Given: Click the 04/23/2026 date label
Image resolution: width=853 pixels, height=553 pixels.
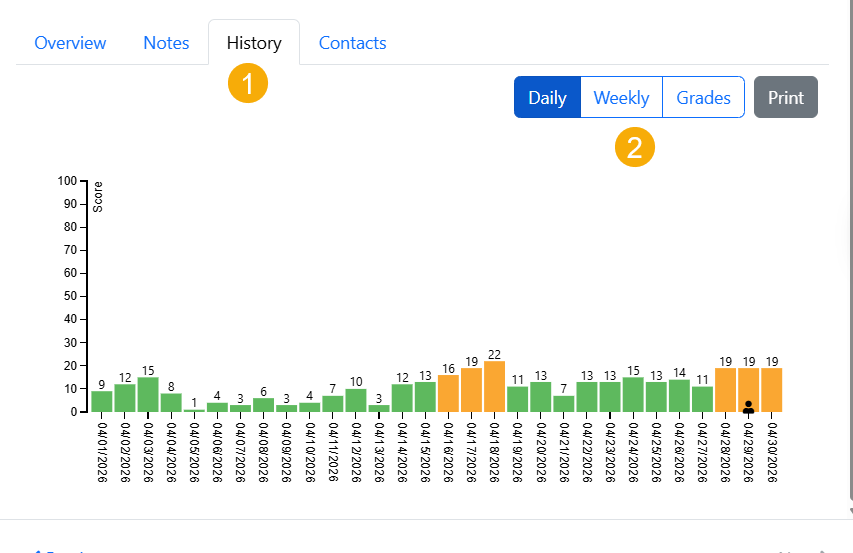Looking at the screenshot, I should [x=610, y=452].
